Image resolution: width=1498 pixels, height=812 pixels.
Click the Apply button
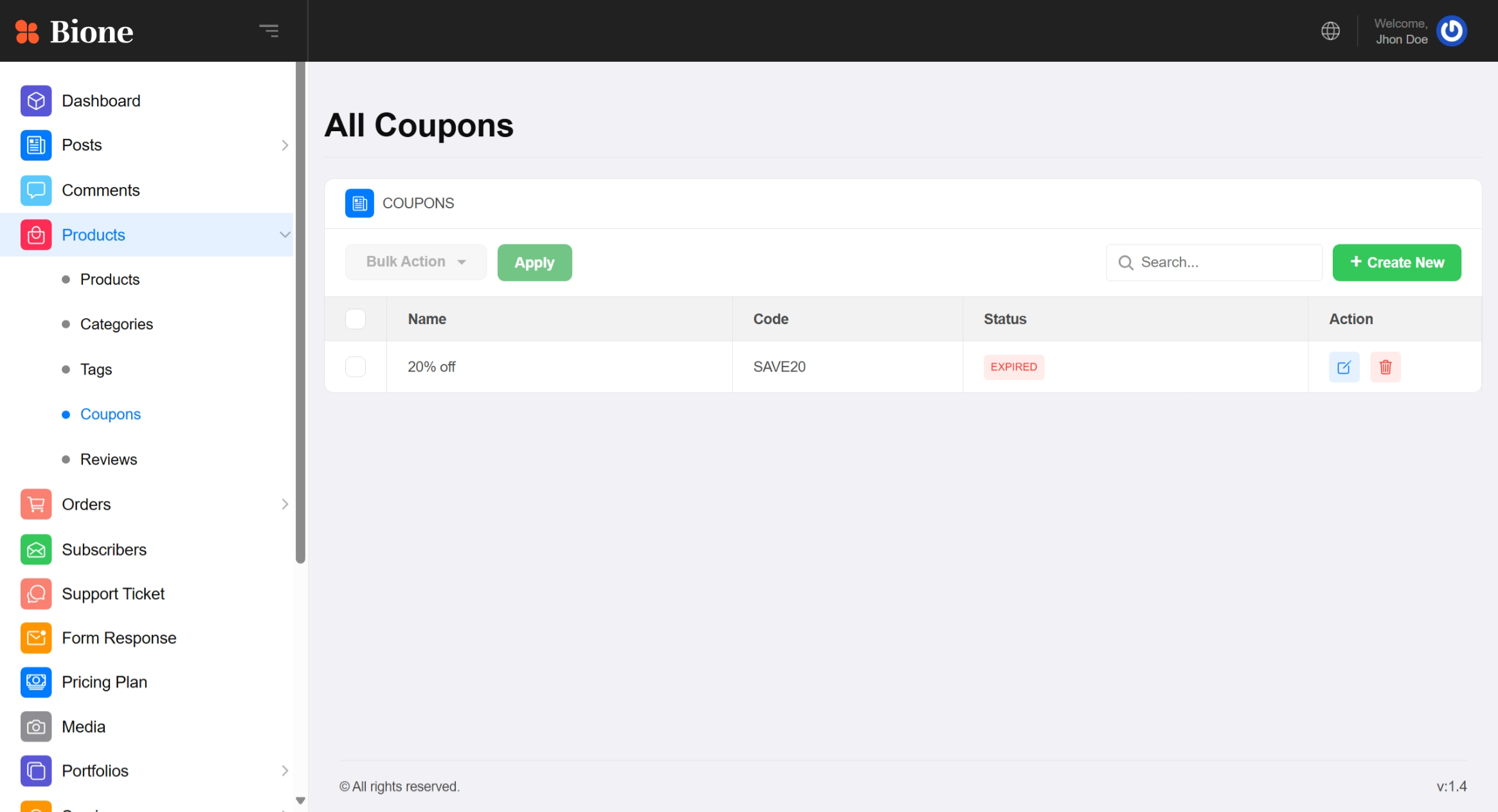[534, 262]
